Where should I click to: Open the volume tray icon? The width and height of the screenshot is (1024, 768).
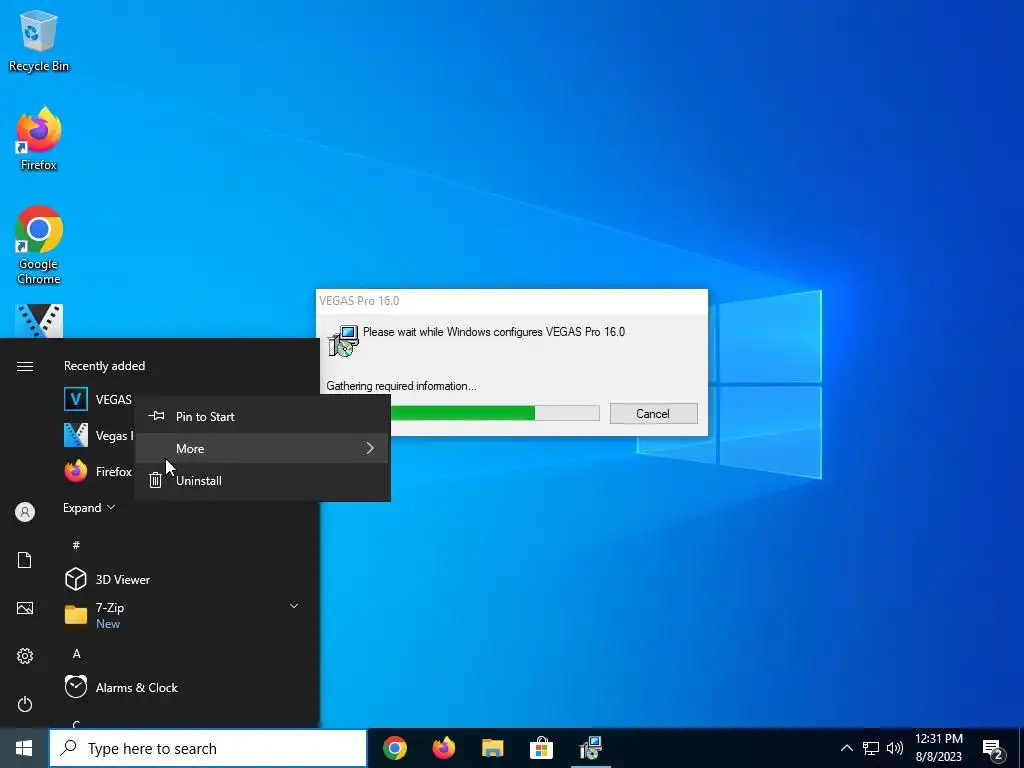pos(895,748)
